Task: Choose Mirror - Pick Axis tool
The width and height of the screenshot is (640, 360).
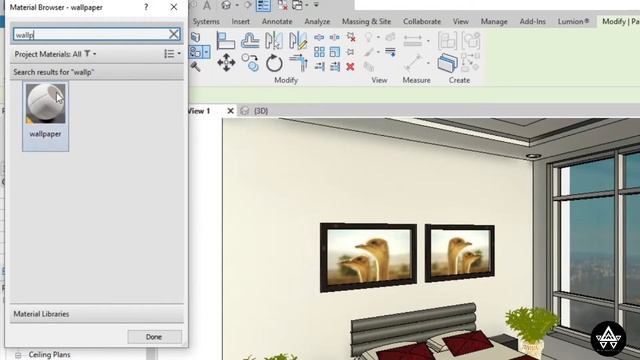Action: (x=273, y=41)
